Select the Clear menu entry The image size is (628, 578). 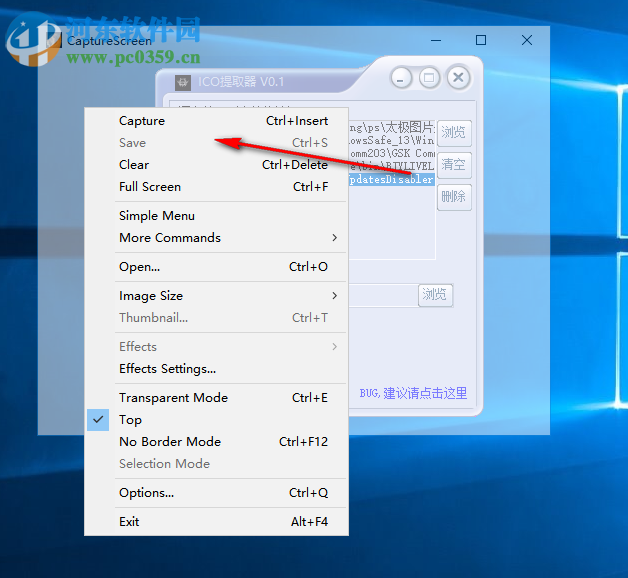pyautogui.click(x=216, y=165)
